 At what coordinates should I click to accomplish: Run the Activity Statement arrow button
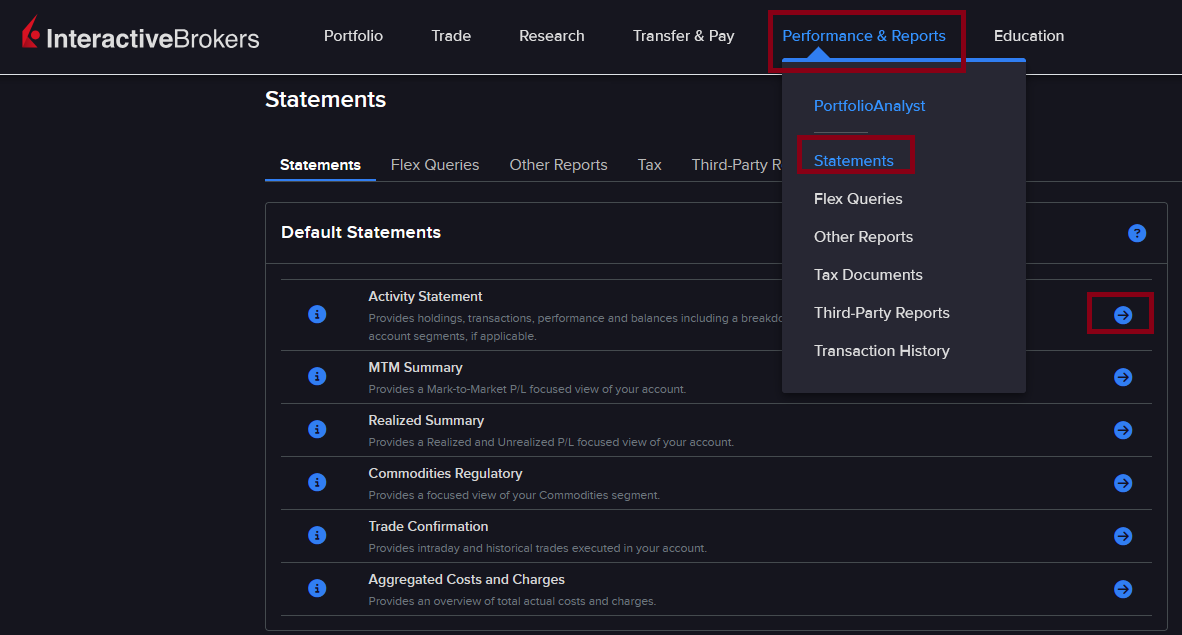tap(1123, 315)
